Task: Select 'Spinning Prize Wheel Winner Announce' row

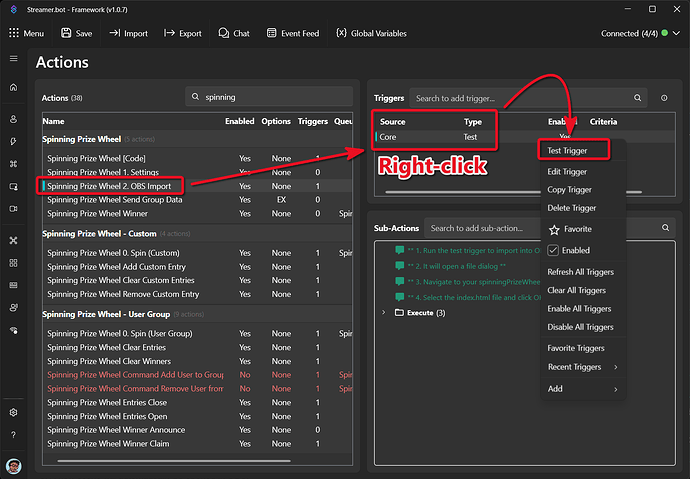Action: pyautogui.click(x=197, y=430)
